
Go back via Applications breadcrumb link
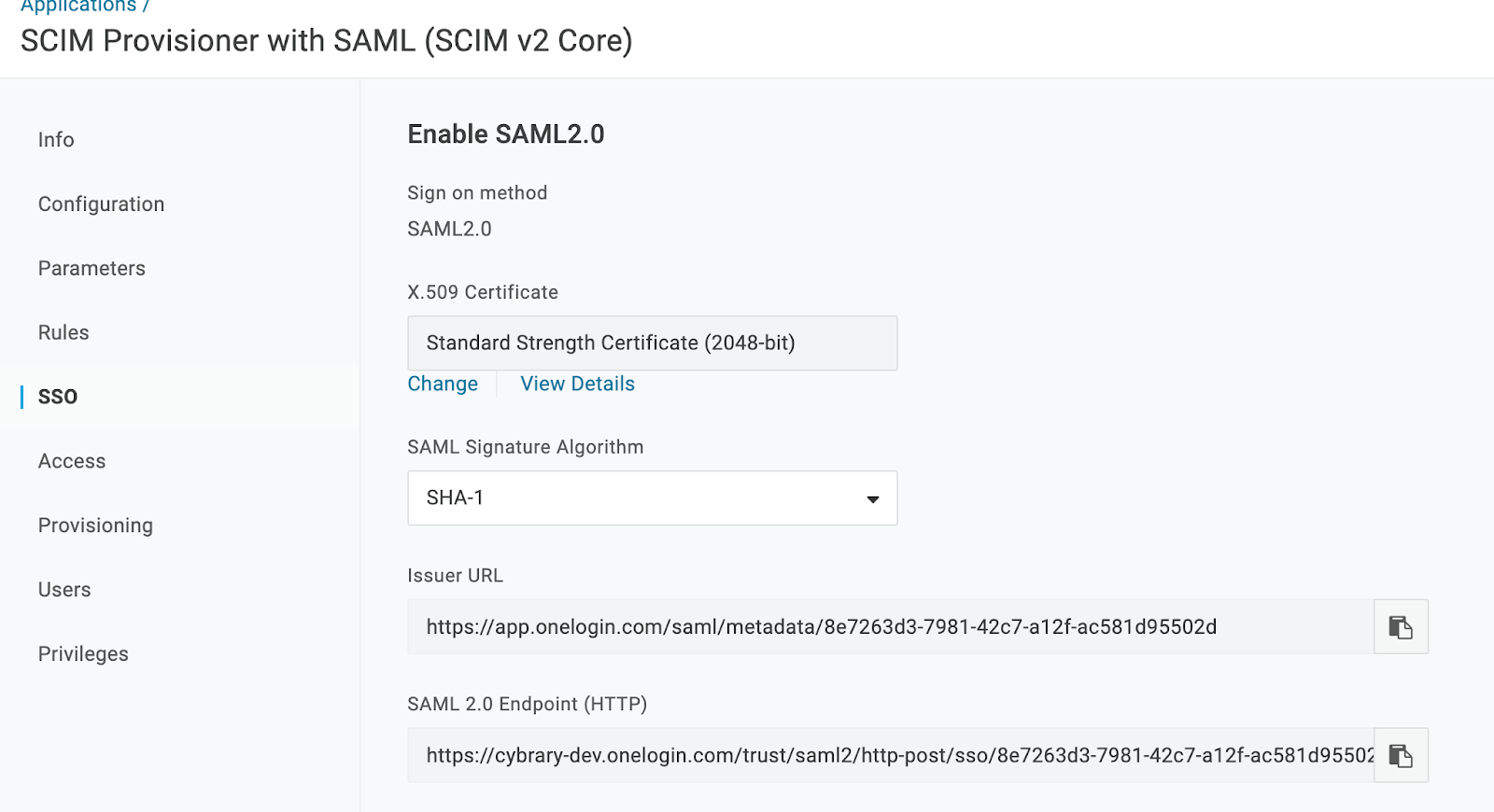[x=78, y=6]
